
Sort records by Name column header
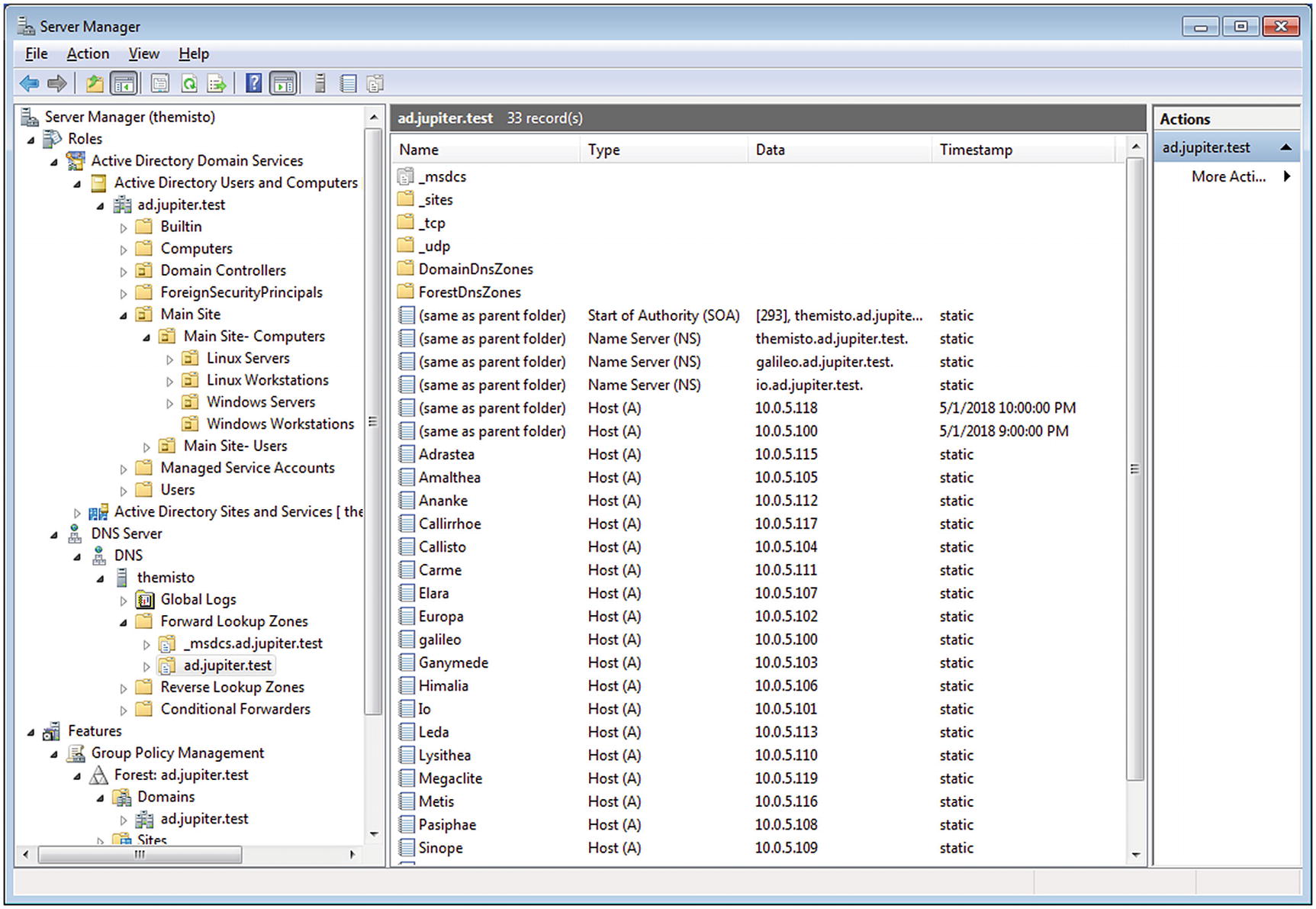pyautogui.click(x=486, y=150)
